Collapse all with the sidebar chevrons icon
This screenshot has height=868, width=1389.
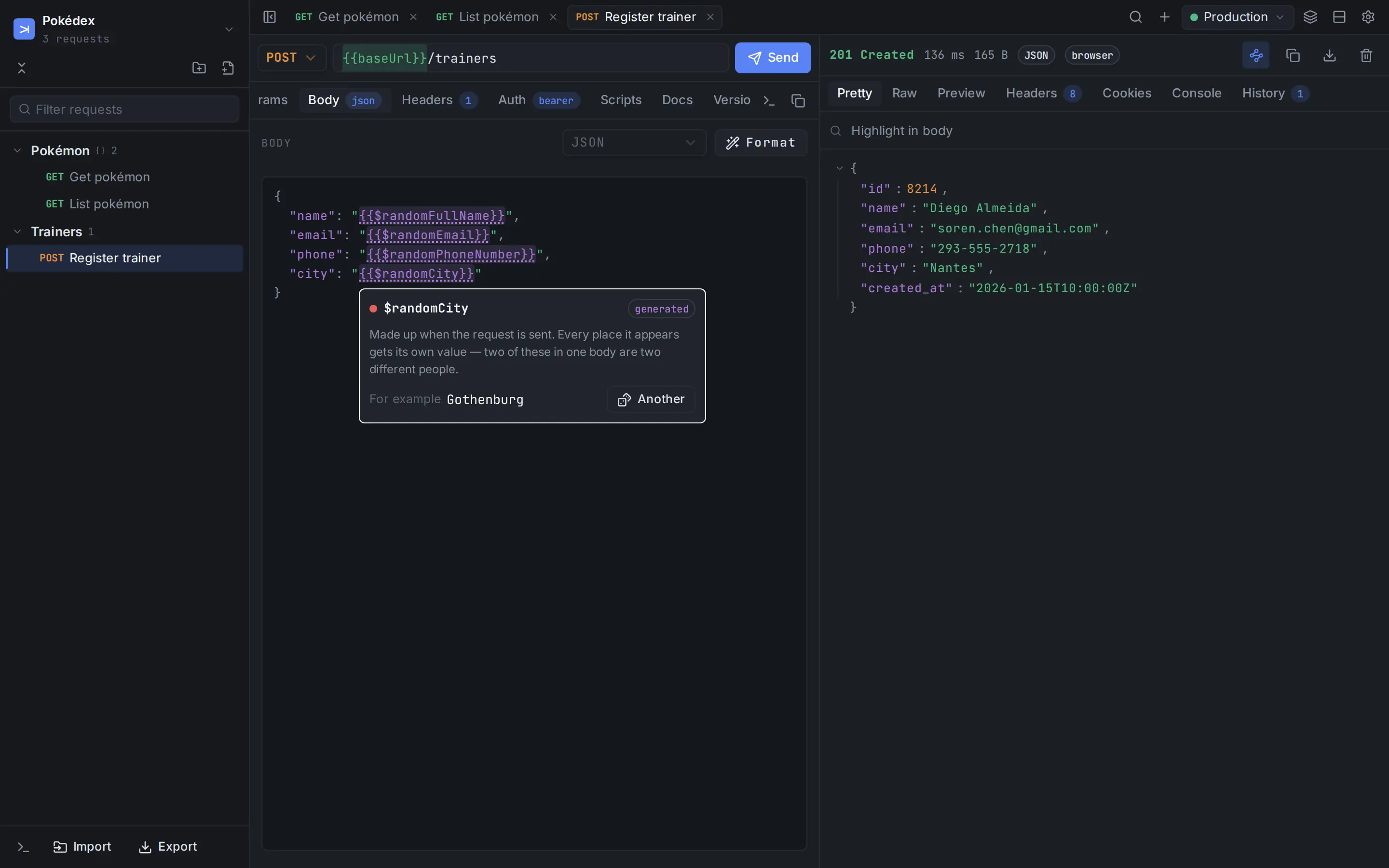(22, 68)
